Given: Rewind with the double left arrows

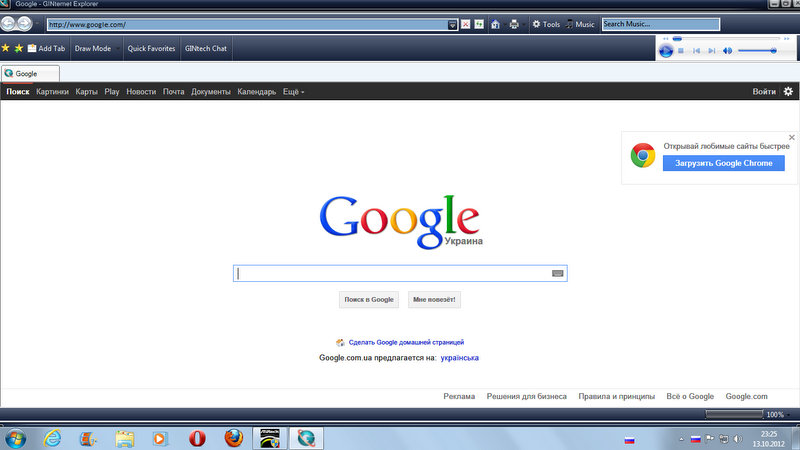Looking at the screenshot, I should (665, 38).
